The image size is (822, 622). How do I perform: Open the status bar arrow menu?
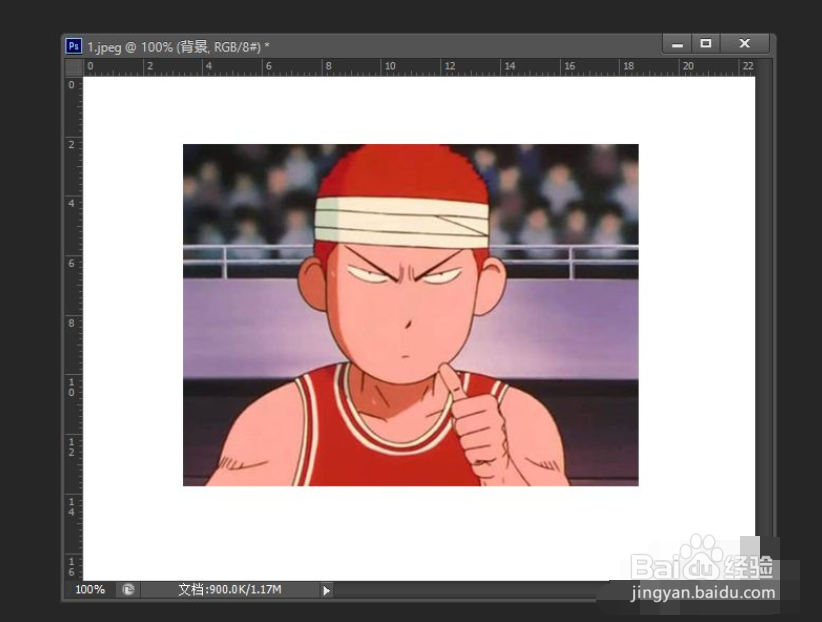point(327,591)
